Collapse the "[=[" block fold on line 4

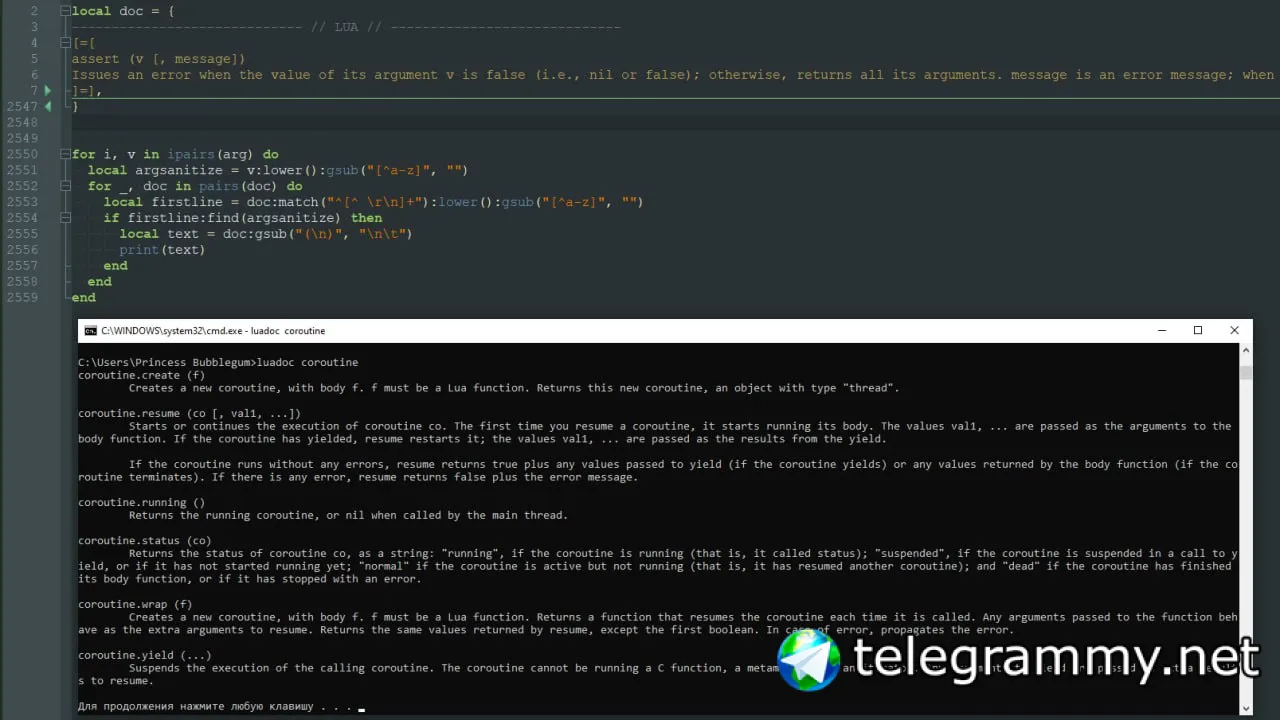point(65,43)
